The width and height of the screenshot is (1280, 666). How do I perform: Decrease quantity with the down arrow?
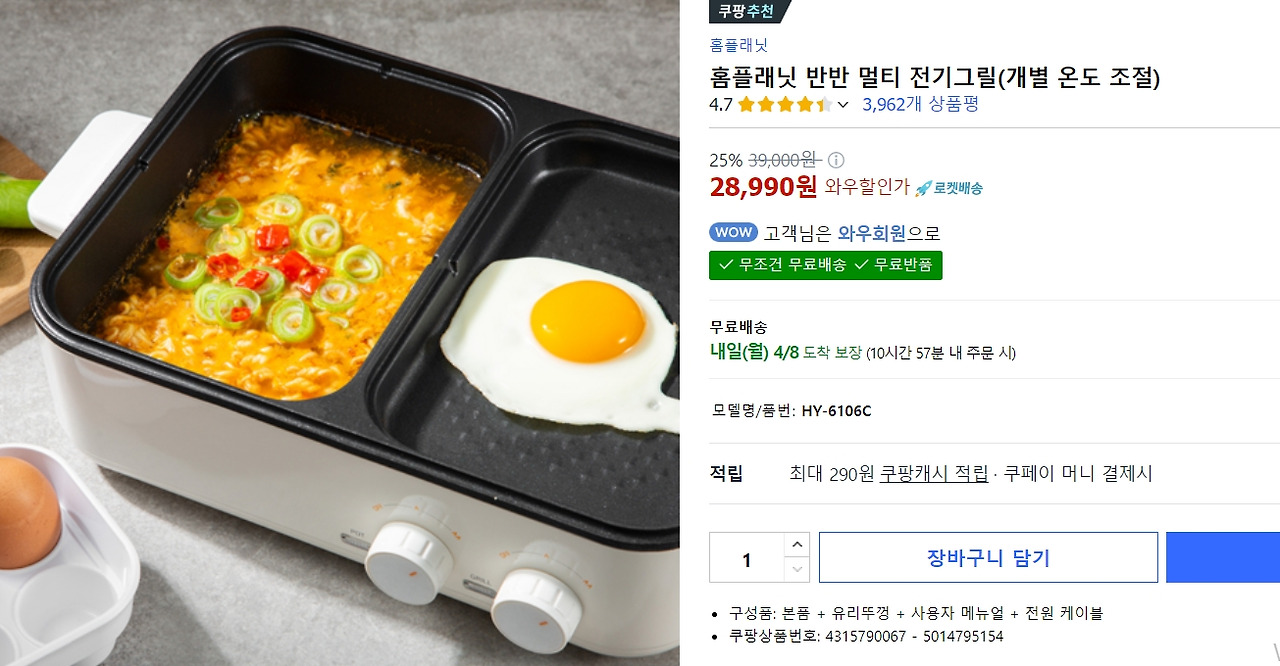coord(797,570)
